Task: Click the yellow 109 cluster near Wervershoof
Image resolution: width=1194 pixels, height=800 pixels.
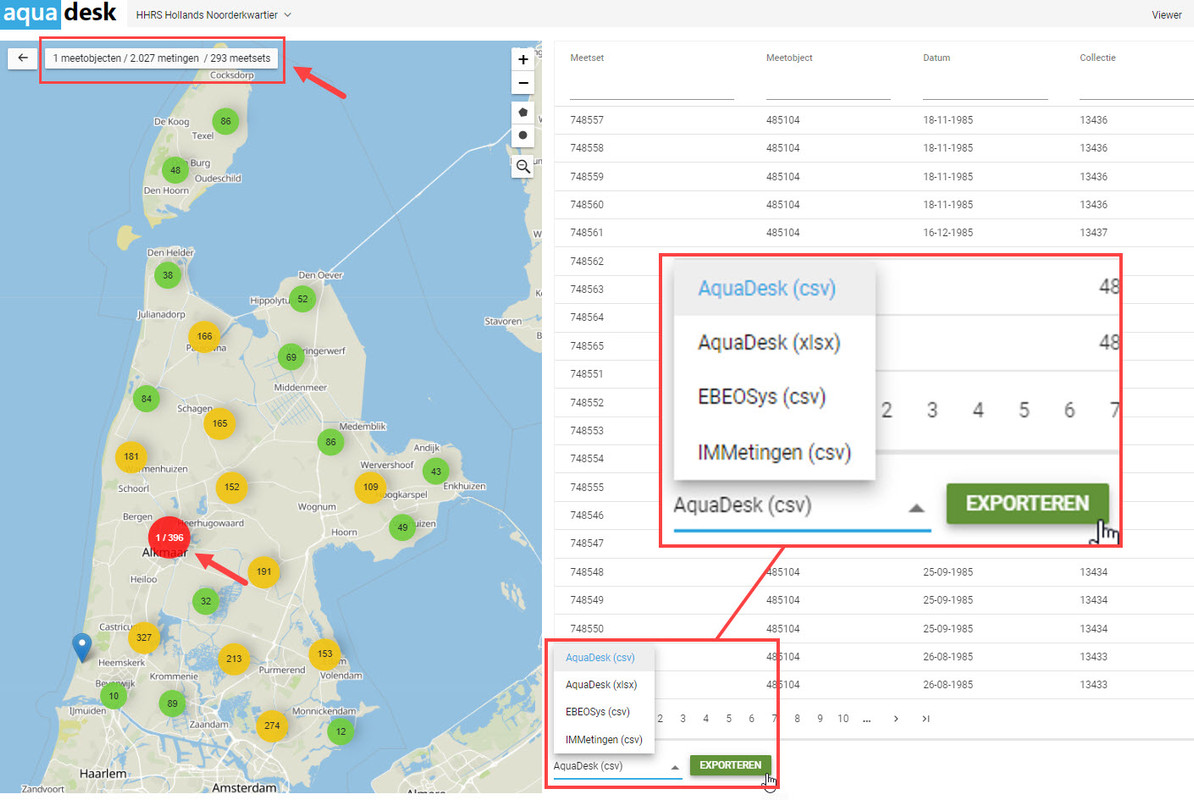Action: (370, 487)
